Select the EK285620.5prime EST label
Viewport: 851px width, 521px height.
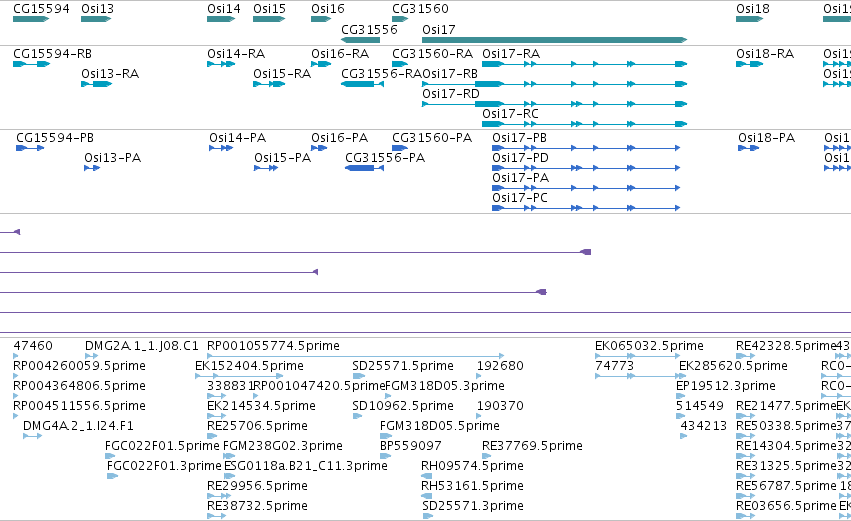point(733,366)
